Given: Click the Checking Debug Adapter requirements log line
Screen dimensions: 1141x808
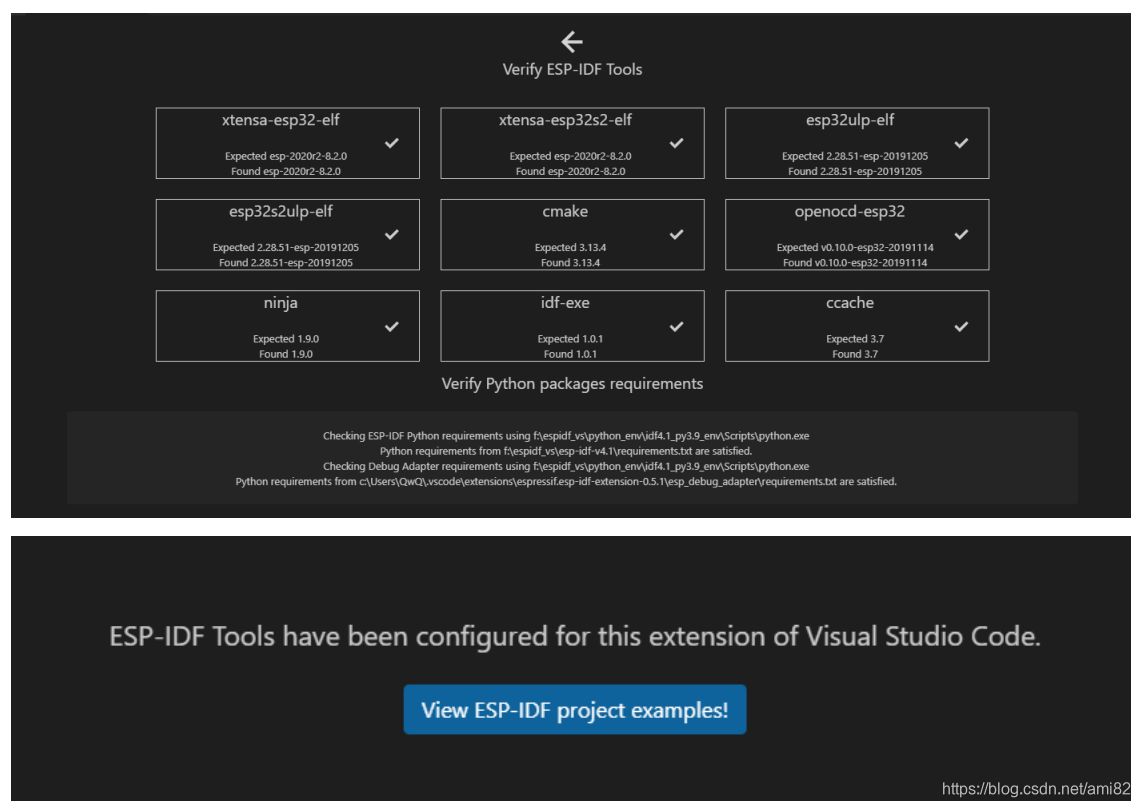Looking at the screenshot, I should pyautogui.click(x=566, y=467).
